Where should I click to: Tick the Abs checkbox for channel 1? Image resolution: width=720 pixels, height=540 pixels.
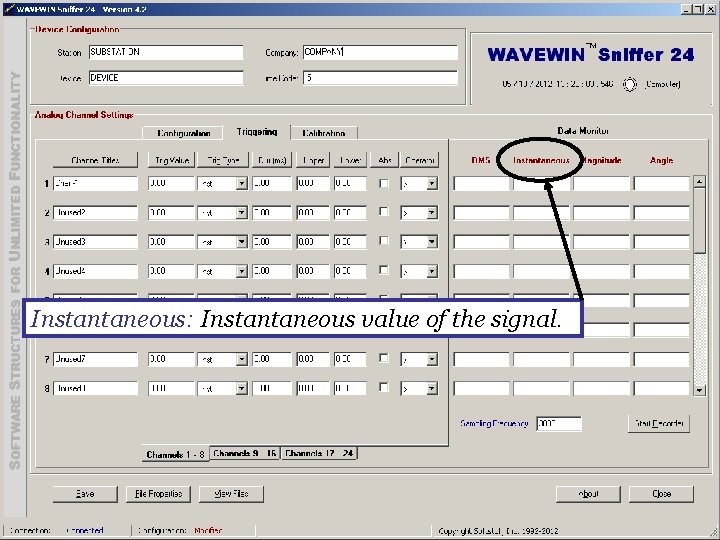click(x=383, y=184)
